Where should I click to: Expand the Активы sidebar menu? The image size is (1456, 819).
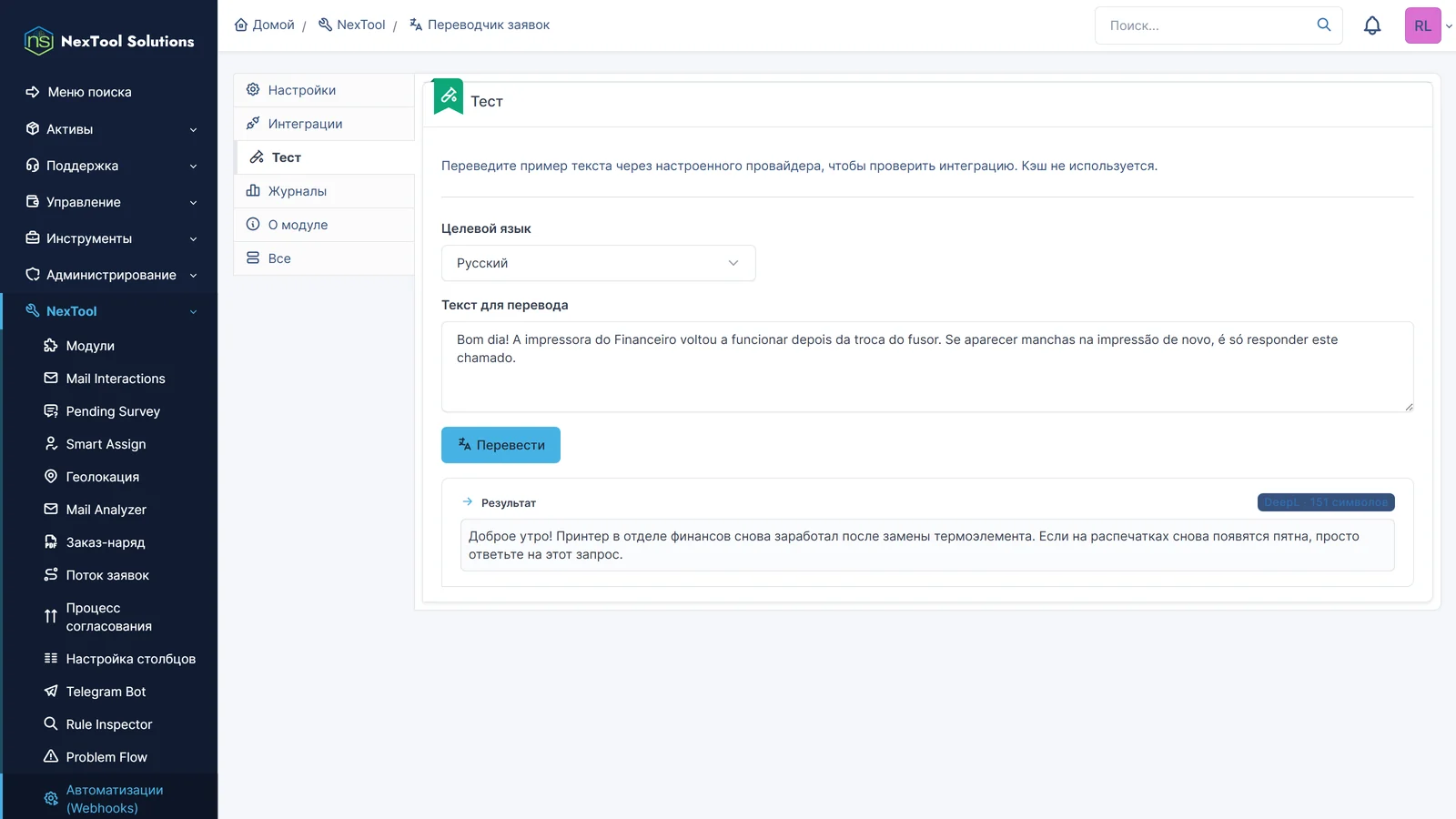tap(109, 129)
